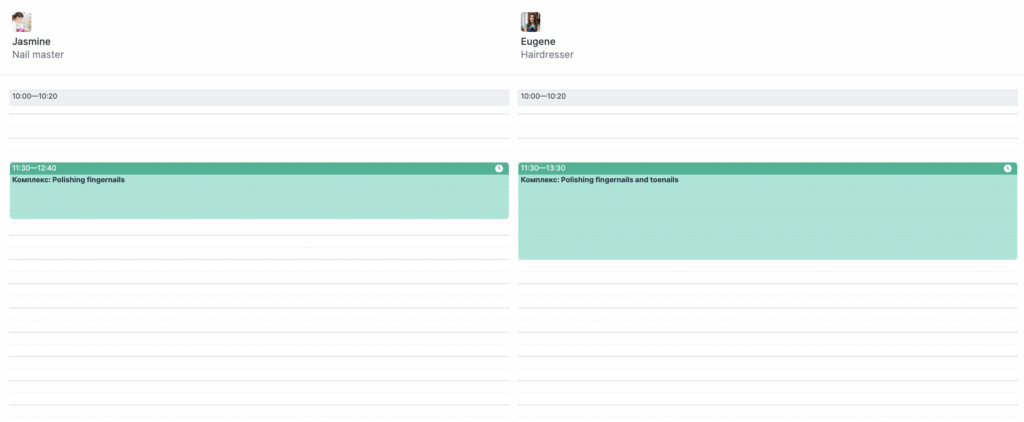This screenshot has height=422, width=1024.
Task: Click the bottom schedule row in Eugene's column
Action: 767,411
